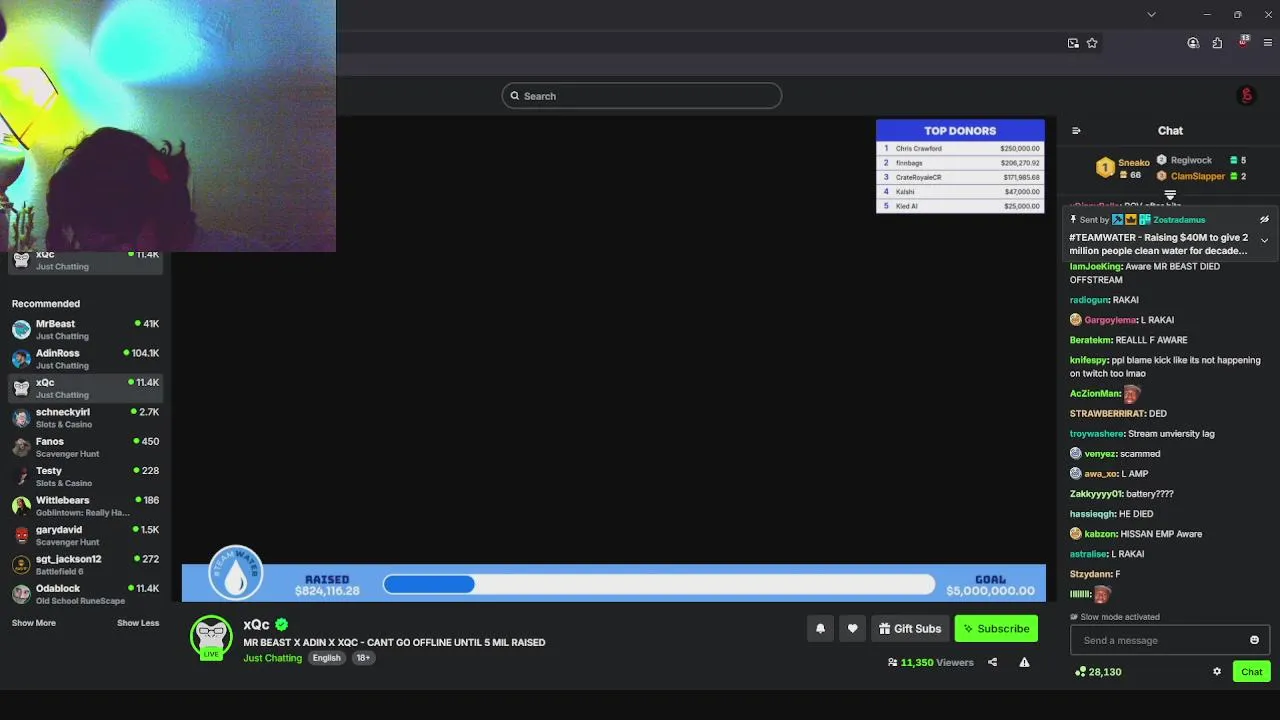Viewport: 1280px width, 720px height.
Task: Click the Subscribe button
Action: [996, 628]
